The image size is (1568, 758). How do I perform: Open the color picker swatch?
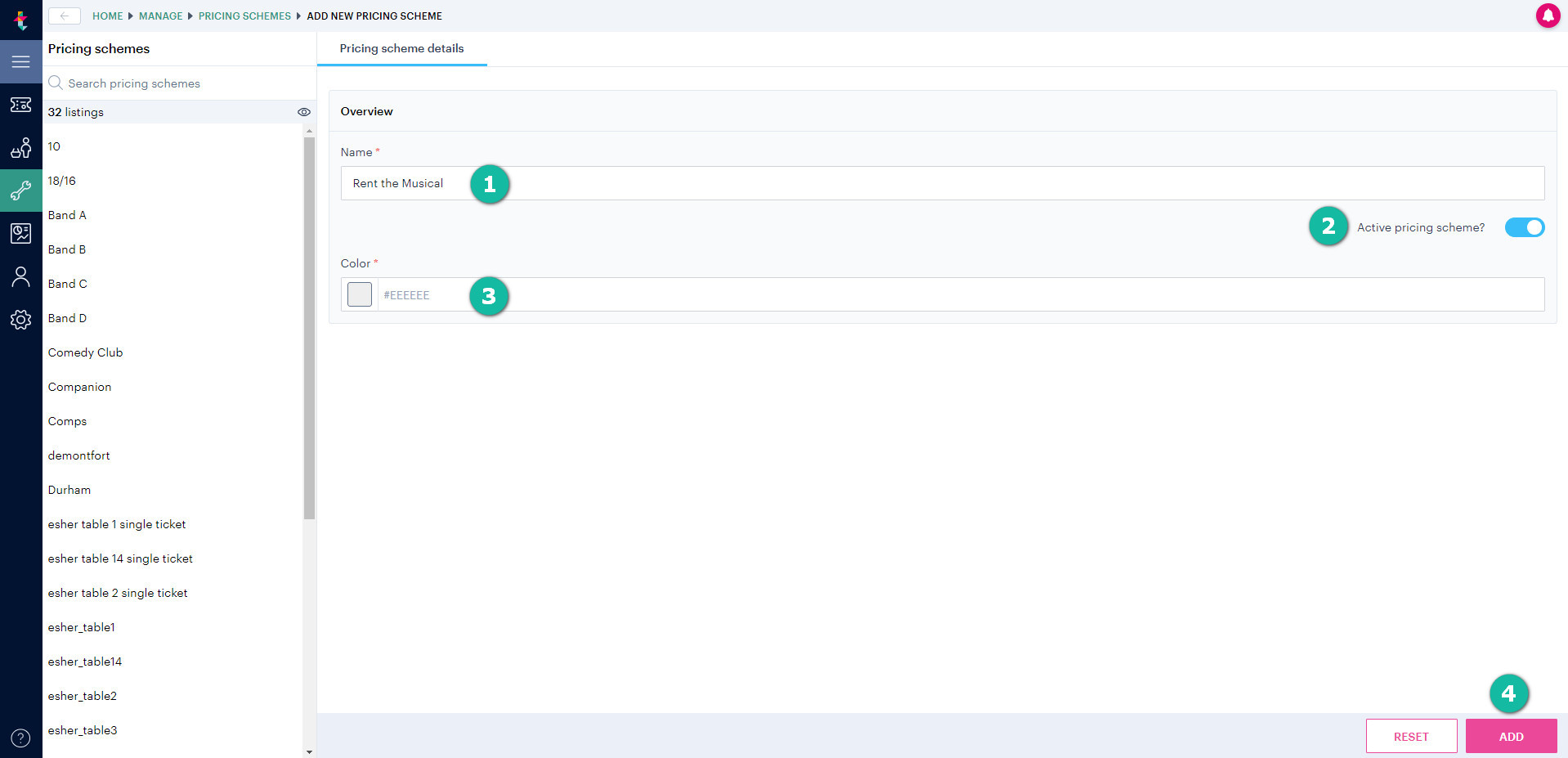coord(359,294)
